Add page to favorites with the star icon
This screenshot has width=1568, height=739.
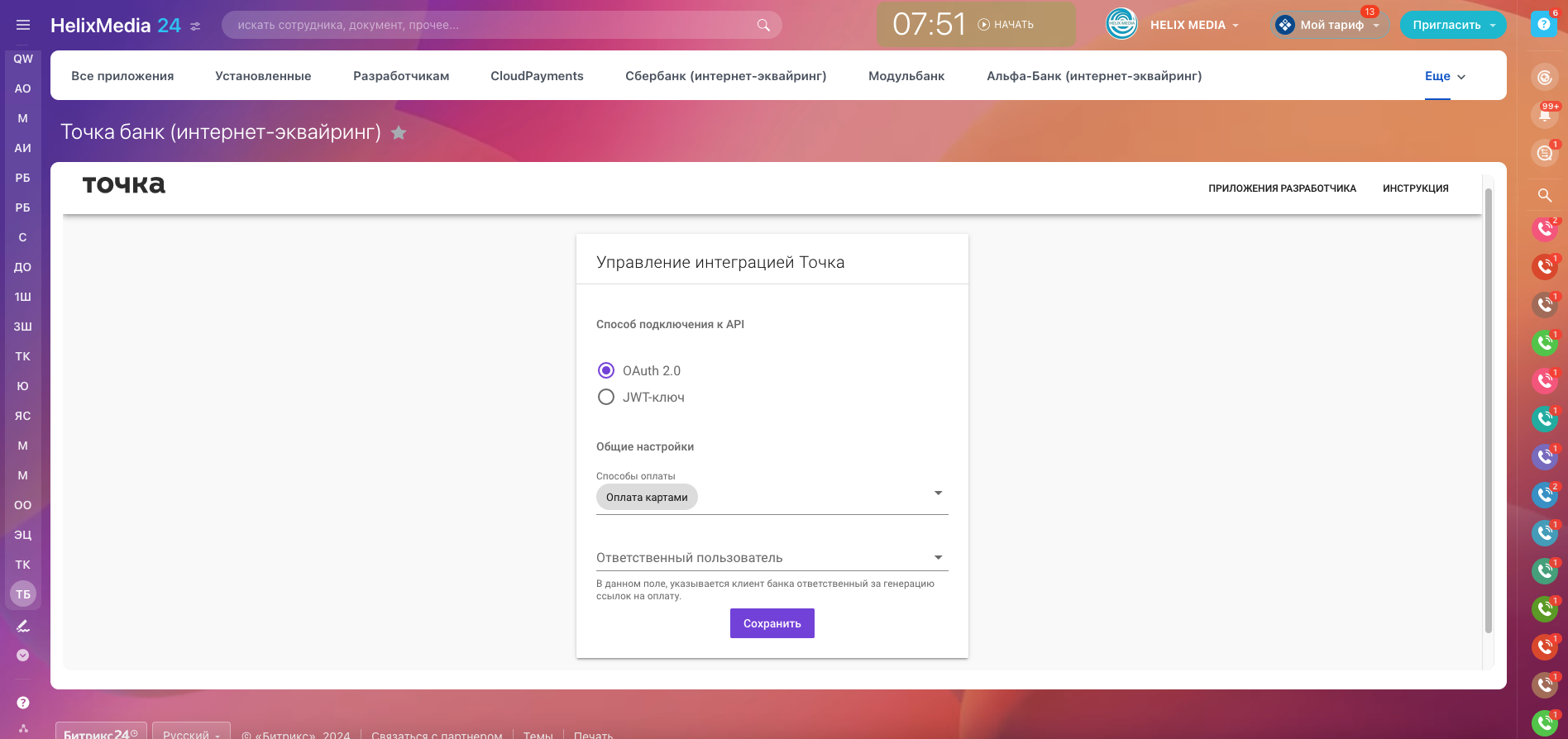399,132
